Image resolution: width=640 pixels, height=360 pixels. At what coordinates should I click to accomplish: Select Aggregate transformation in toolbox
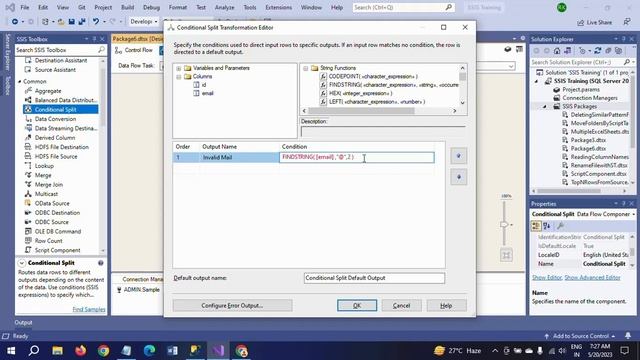tap(48, 91)
